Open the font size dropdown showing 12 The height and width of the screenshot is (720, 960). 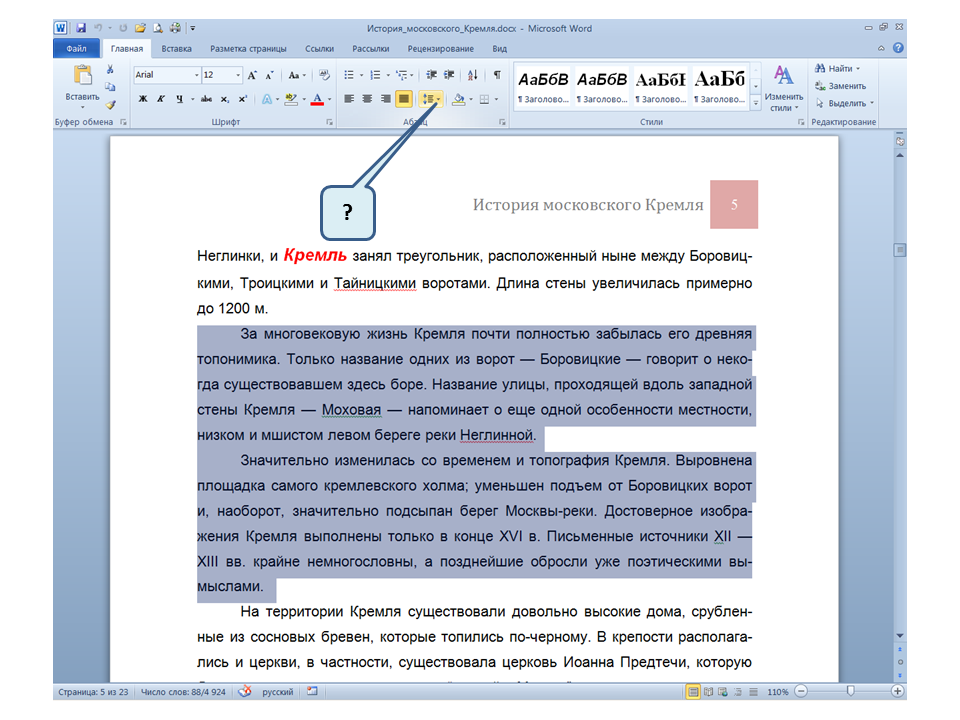point(221,75)
